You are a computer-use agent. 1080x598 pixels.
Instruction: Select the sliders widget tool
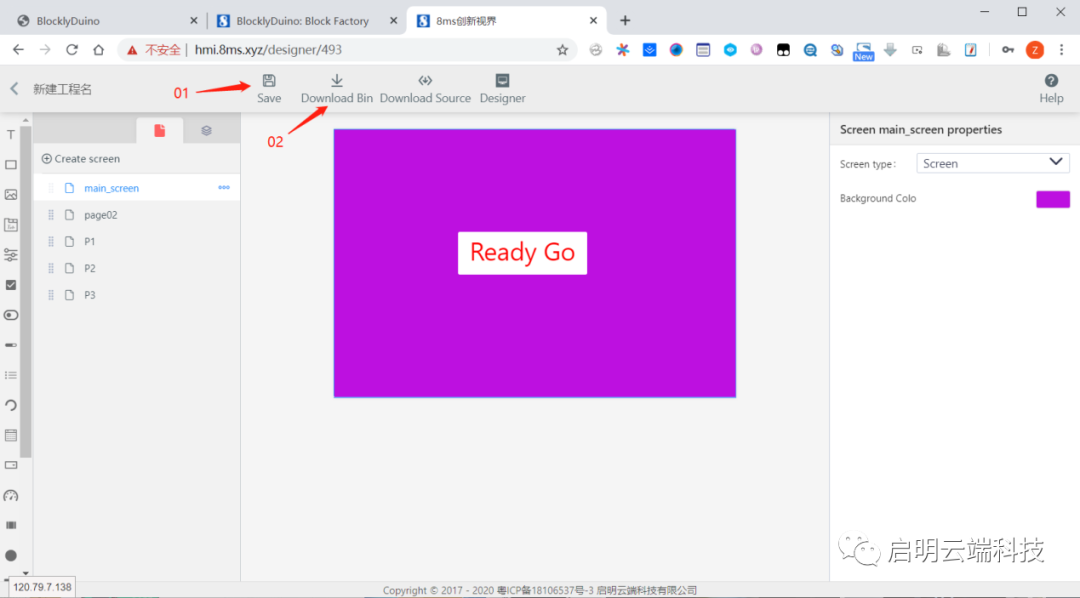(x=11, y=255)
